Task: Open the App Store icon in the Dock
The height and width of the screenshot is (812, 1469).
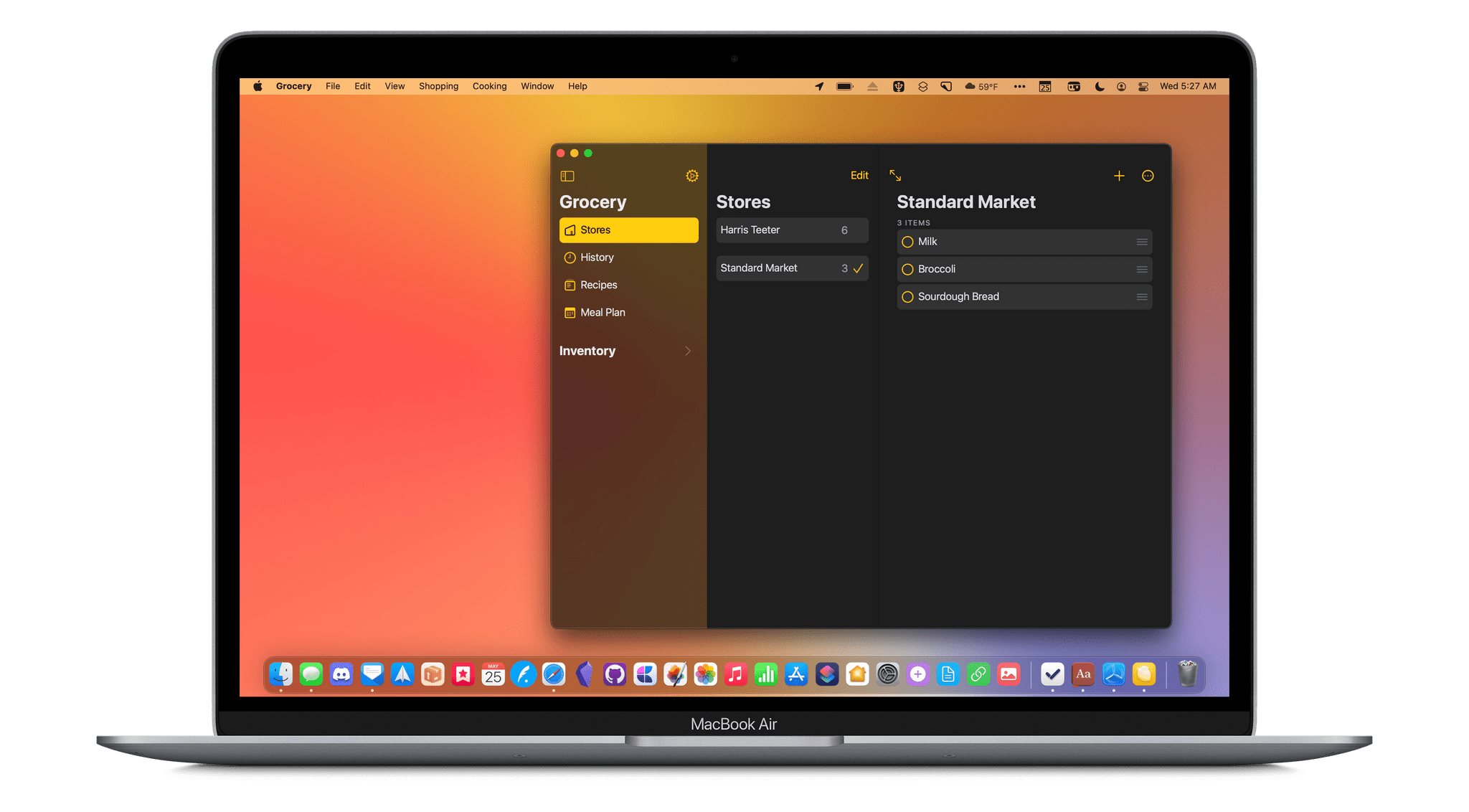Action: point(796,674)
